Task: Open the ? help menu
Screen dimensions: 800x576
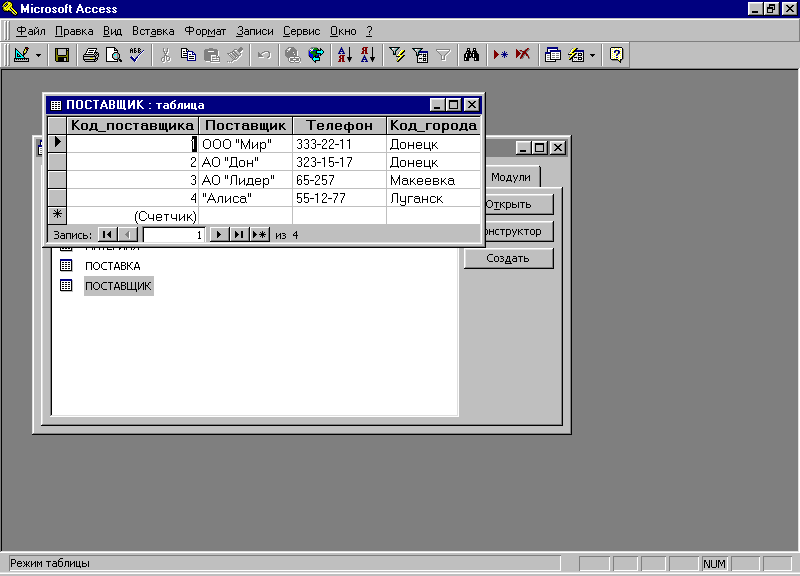Action: pos(369,31)
